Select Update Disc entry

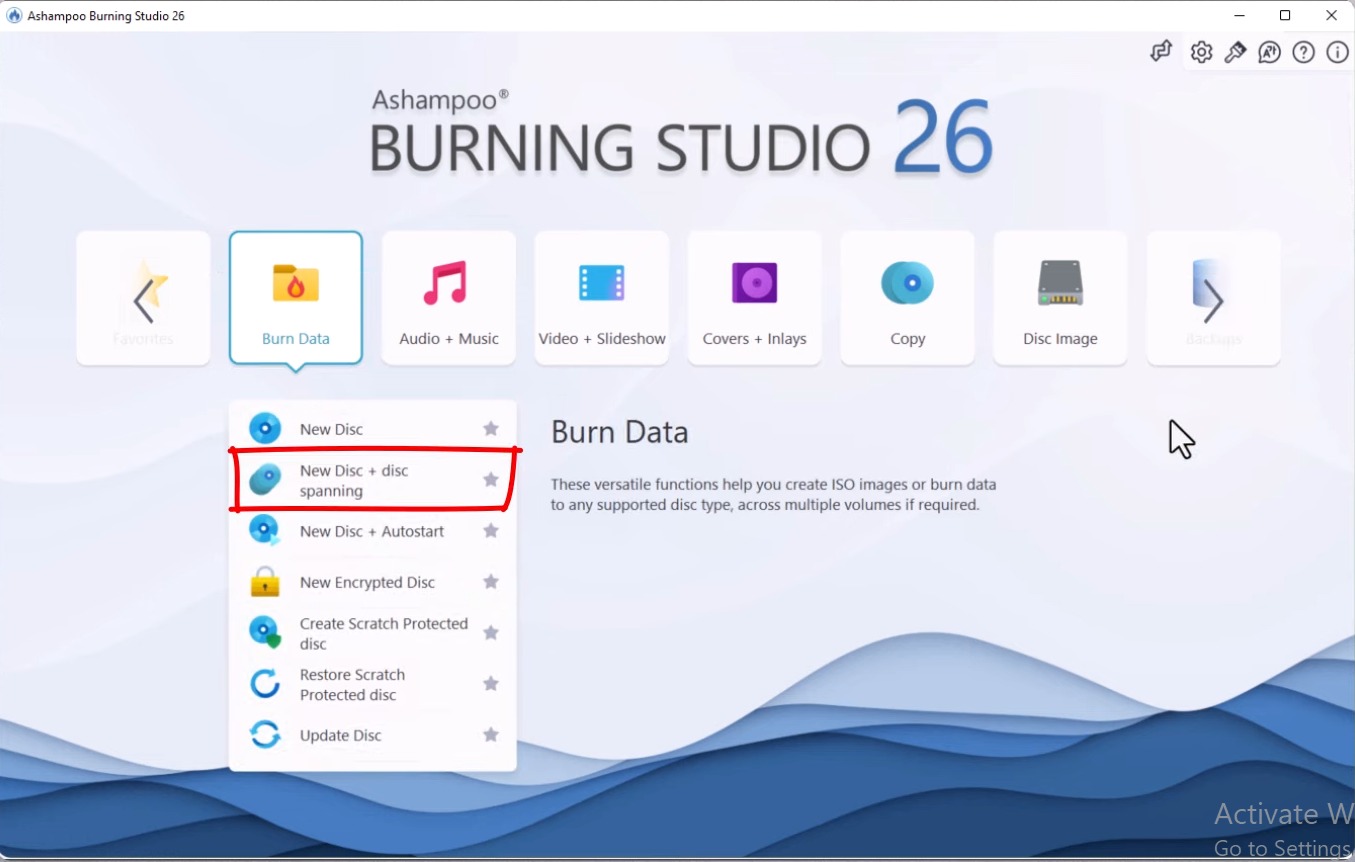(x=373, y=735)
